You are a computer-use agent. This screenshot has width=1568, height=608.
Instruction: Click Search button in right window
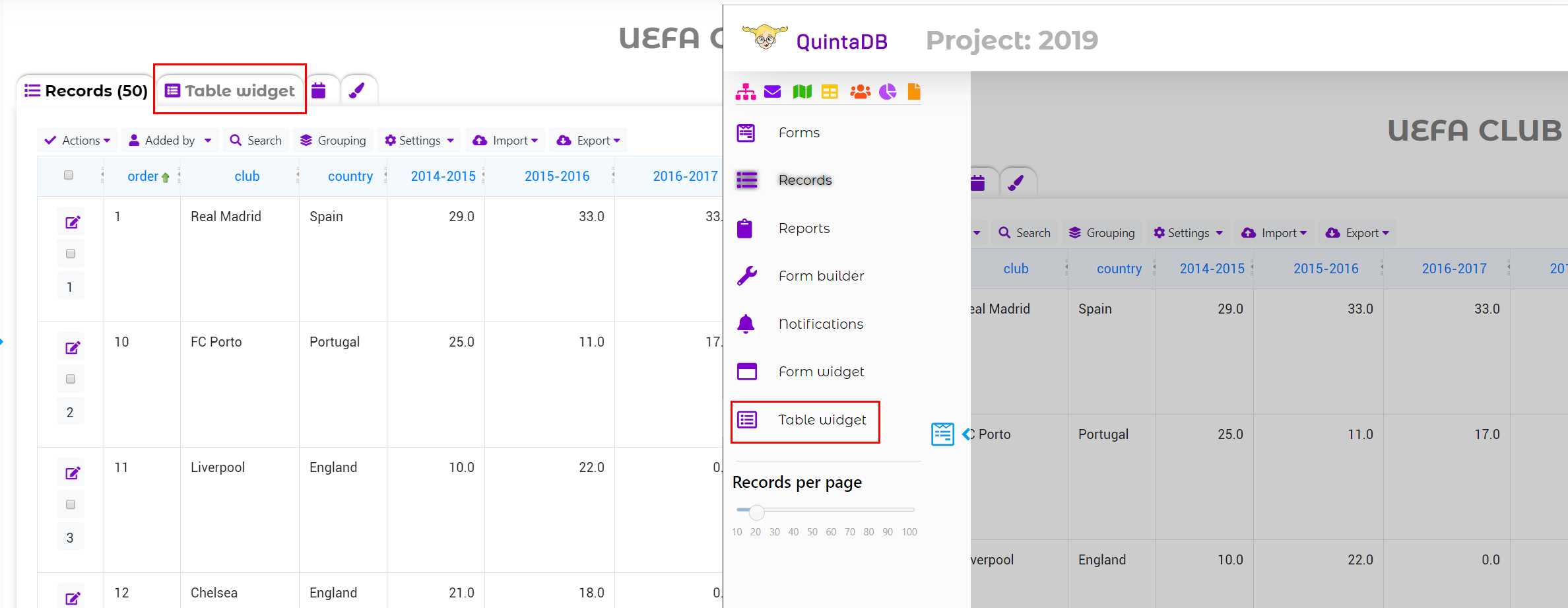click(1025, 232)
